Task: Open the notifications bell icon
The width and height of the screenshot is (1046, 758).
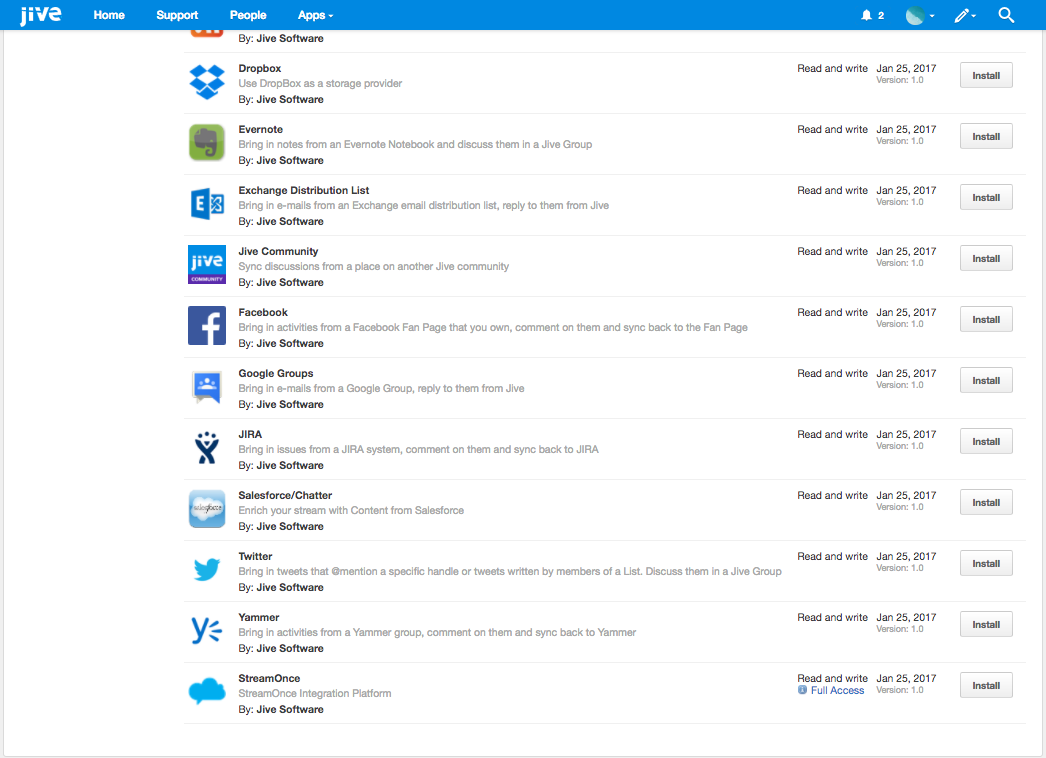Action: (x=866, y=15)
